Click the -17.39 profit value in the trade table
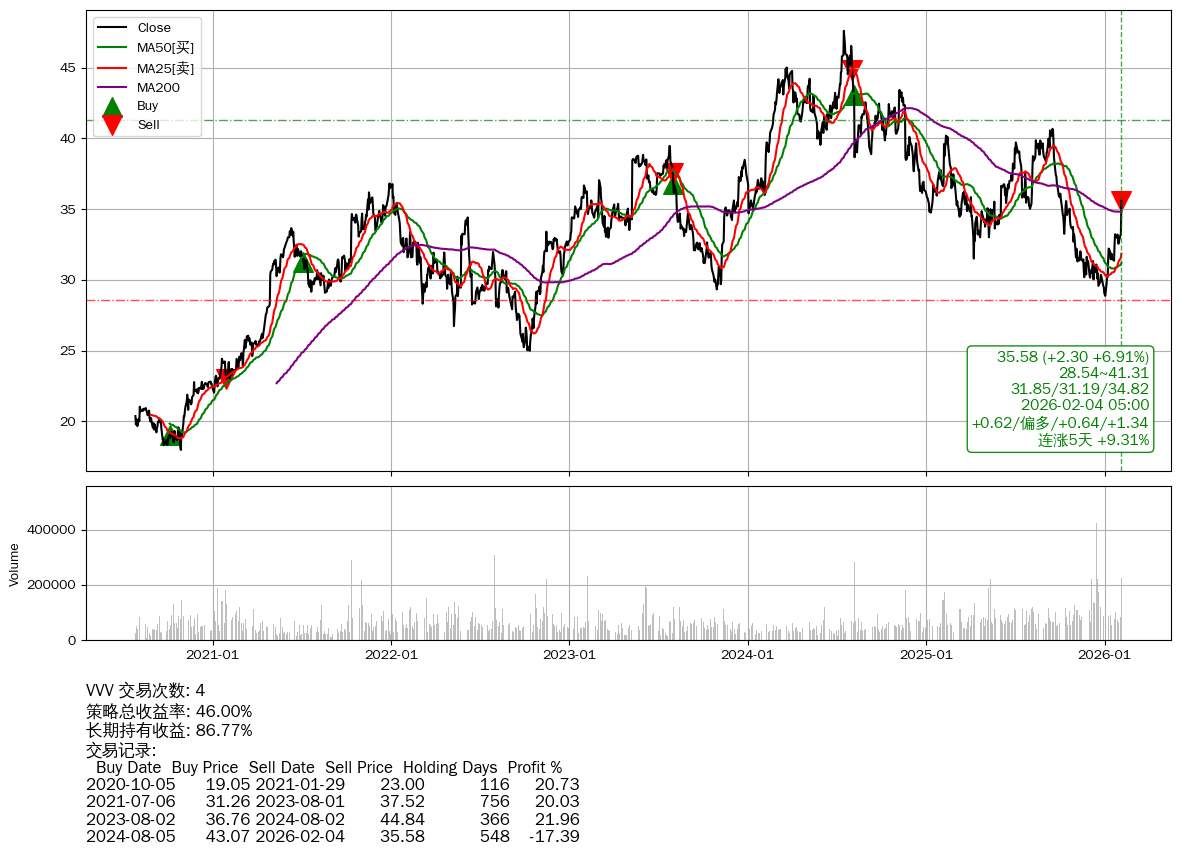The height and width of the screenshot is (855, 1180). (554, 836)
